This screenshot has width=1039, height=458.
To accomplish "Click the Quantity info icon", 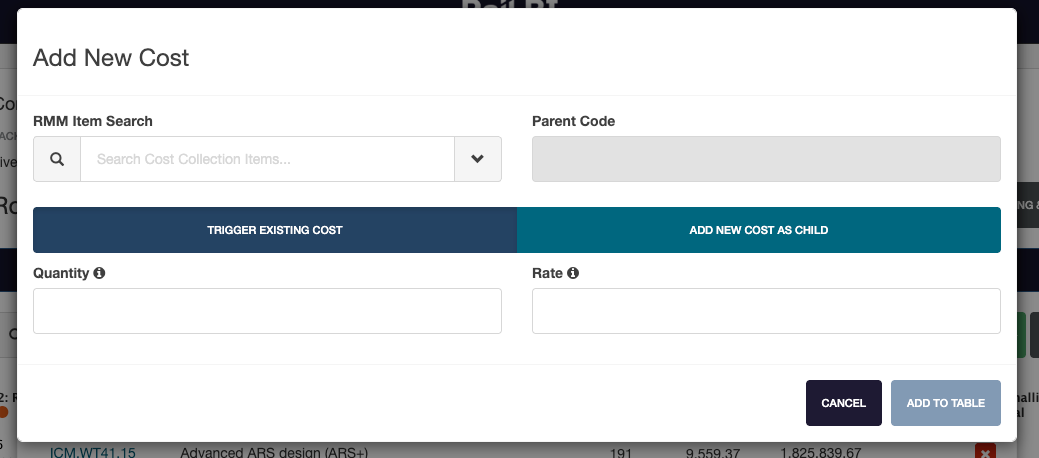I will [99, 273].
